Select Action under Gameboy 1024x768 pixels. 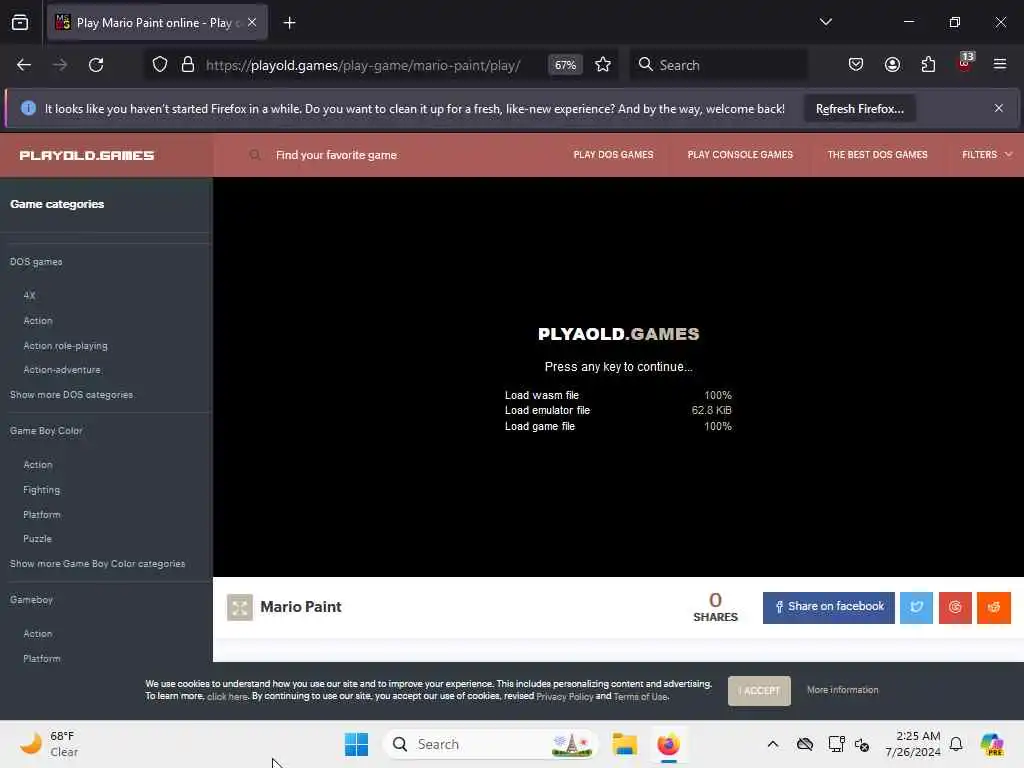point(38,633)
